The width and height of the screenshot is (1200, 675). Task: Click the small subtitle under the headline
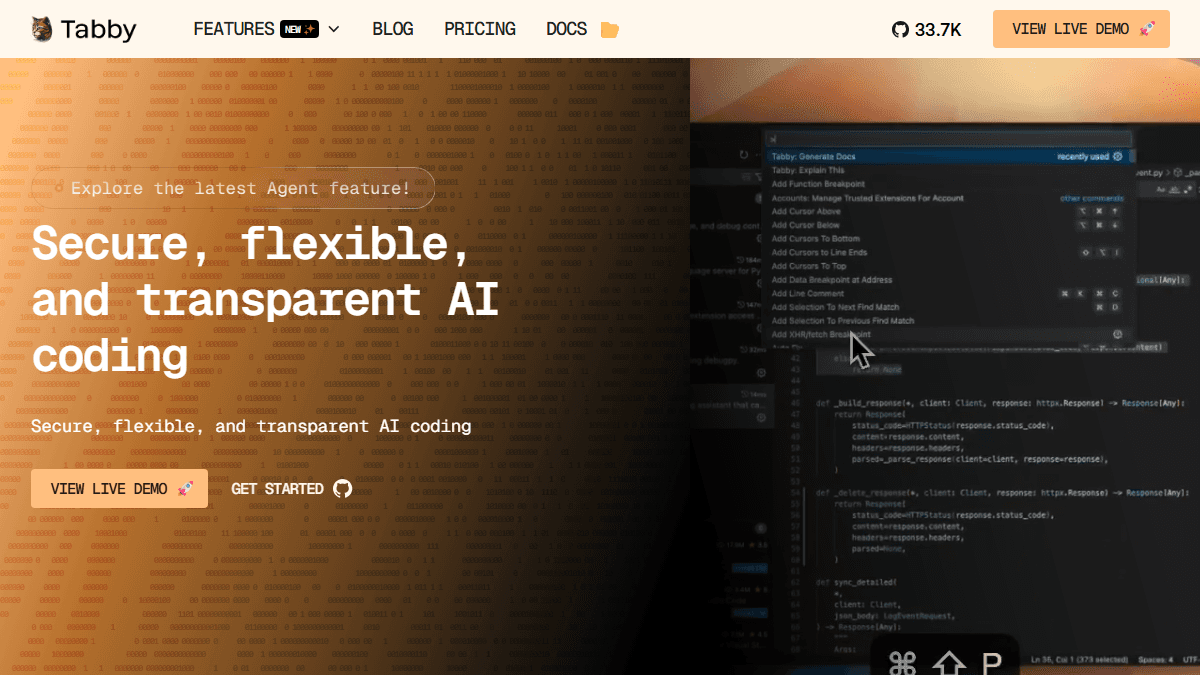(251, 426)
